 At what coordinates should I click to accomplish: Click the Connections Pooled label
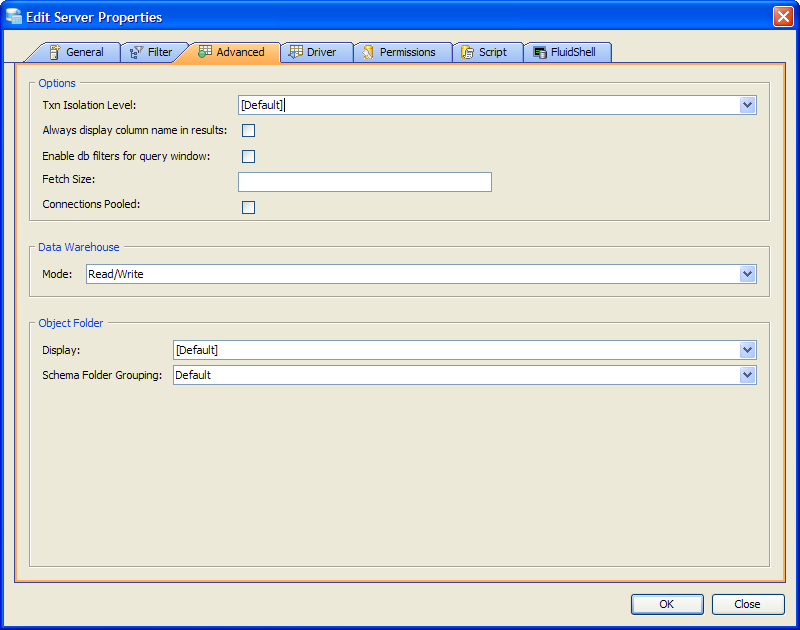click(x=91, y=204)
